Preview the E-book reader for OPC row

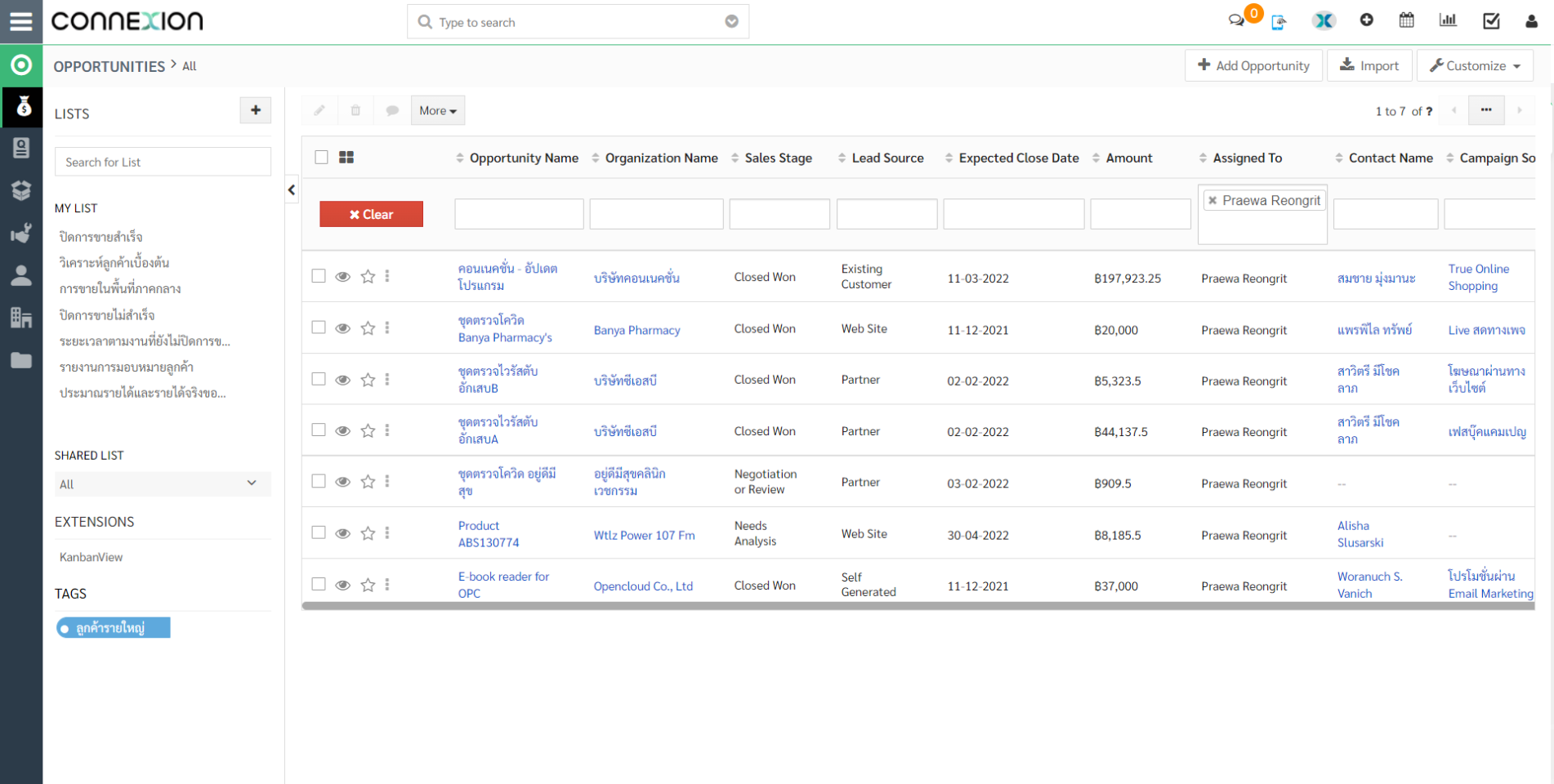(343, 585)
